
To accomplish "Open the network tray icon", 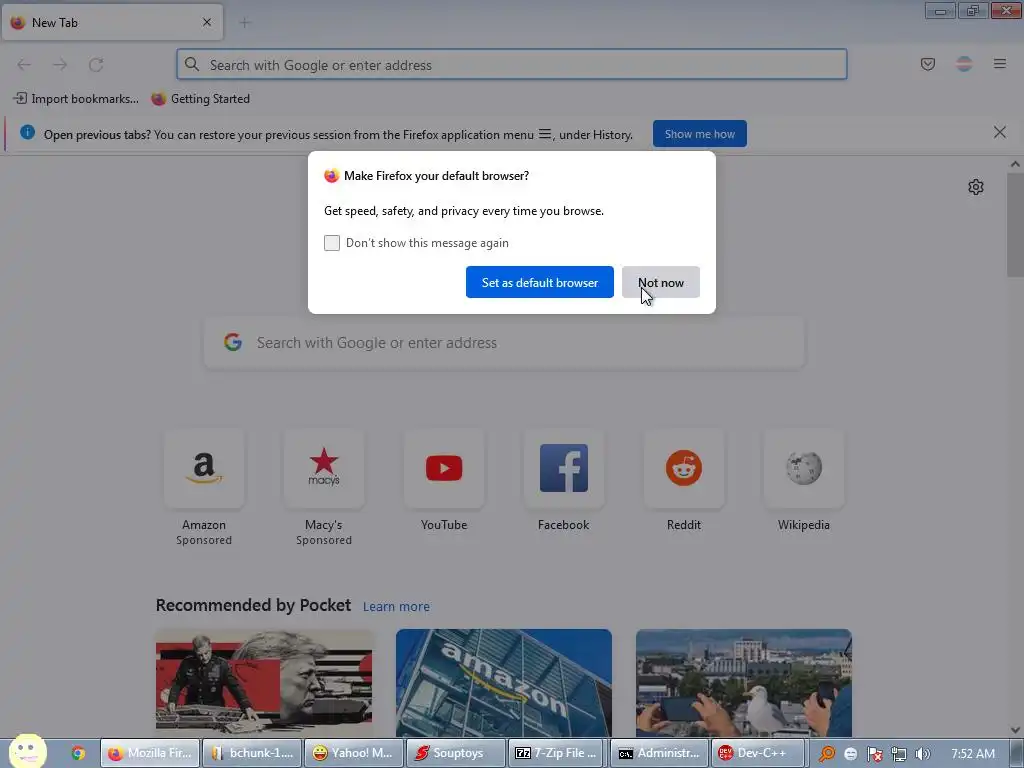I will pyautogui.click(x=899, y=754).
